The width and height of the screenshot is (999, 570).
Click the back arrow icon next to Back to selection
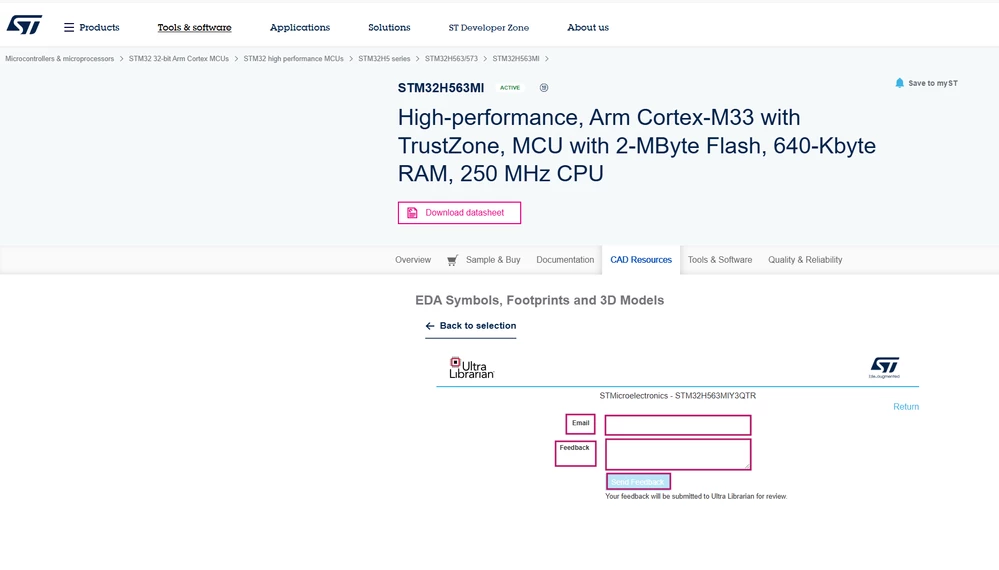tap(430, 325)
